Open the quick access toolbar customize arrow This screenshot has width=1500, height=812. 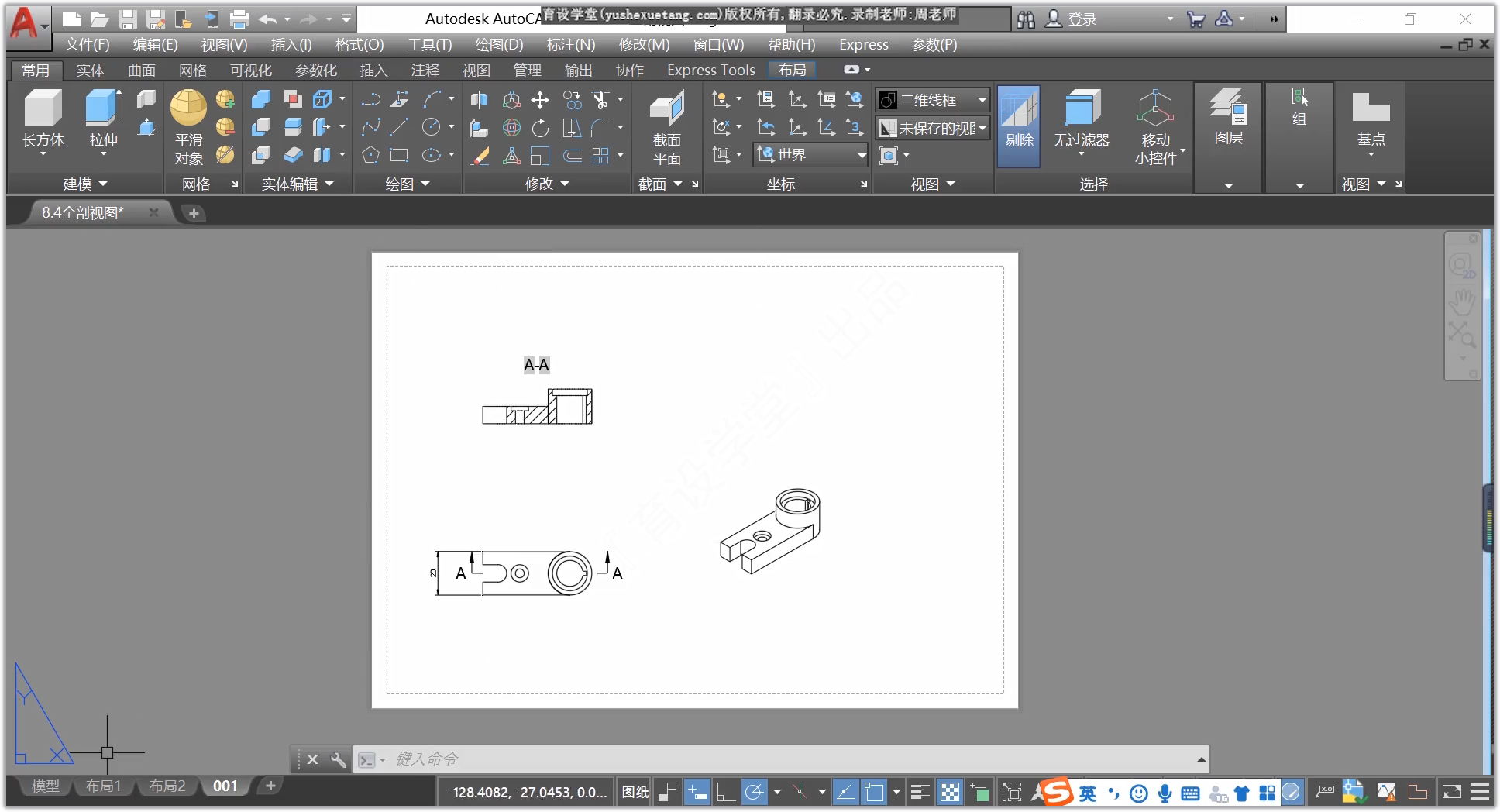pyautogui.click(x=346, y=19)
